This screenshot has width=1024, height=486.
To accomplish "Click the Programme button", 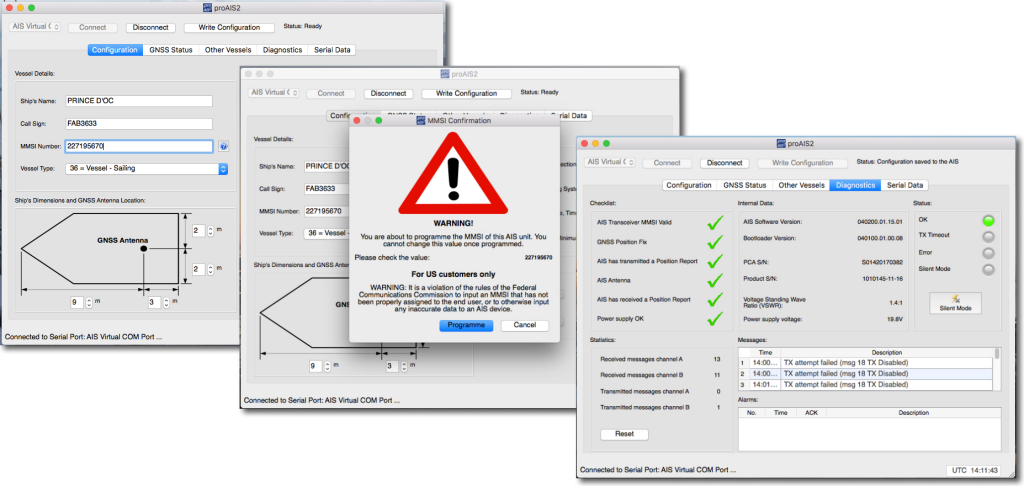I will (466, 325).
